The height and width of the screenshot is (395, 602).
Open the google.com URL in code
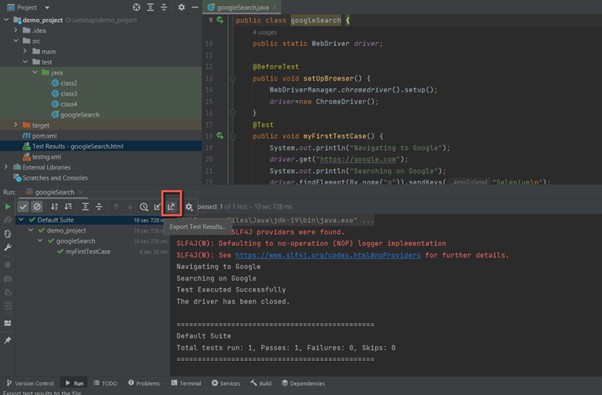[x=358, y=159]
